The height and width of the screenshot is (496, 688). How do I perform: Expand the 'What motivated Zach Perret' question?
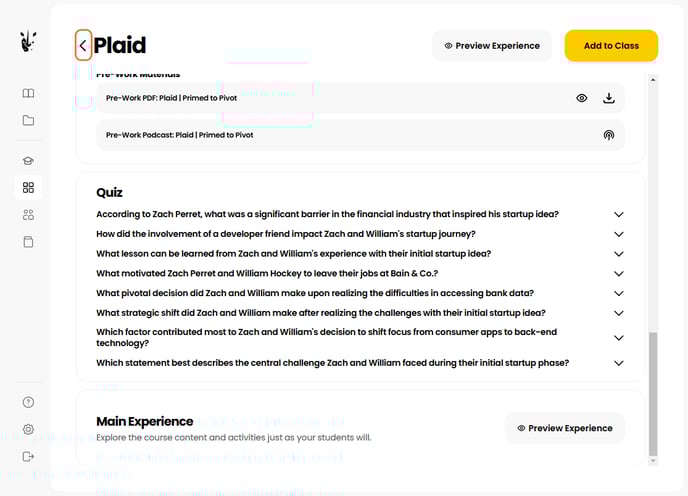618,274
